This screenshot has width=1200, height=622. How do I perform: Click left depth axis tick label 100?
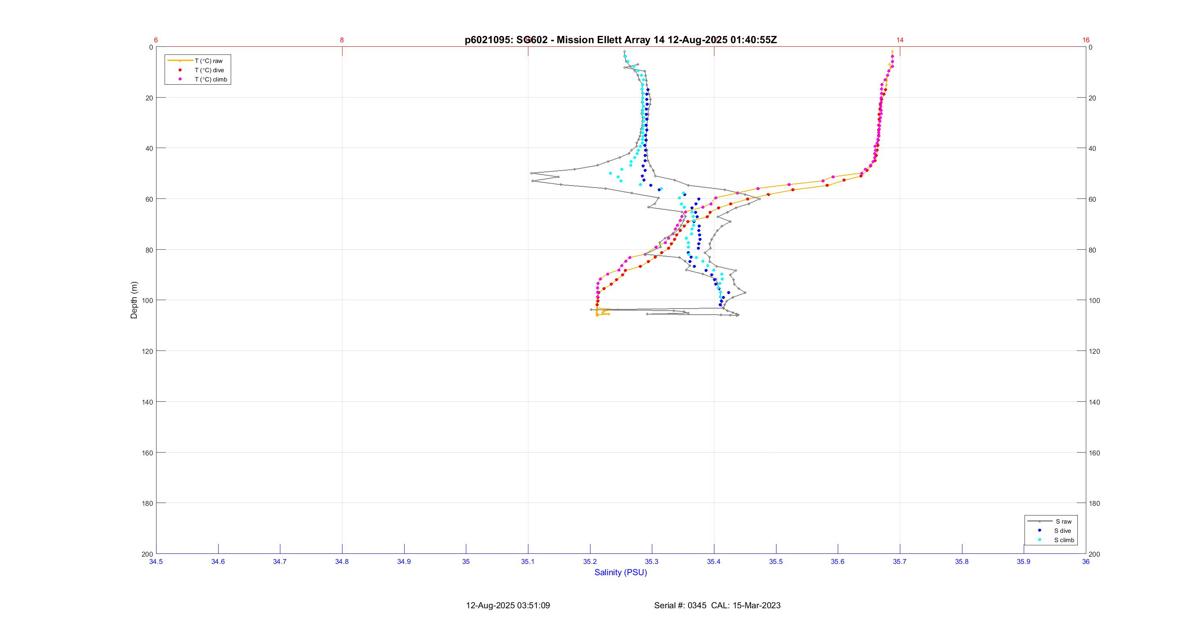[146, 301]
